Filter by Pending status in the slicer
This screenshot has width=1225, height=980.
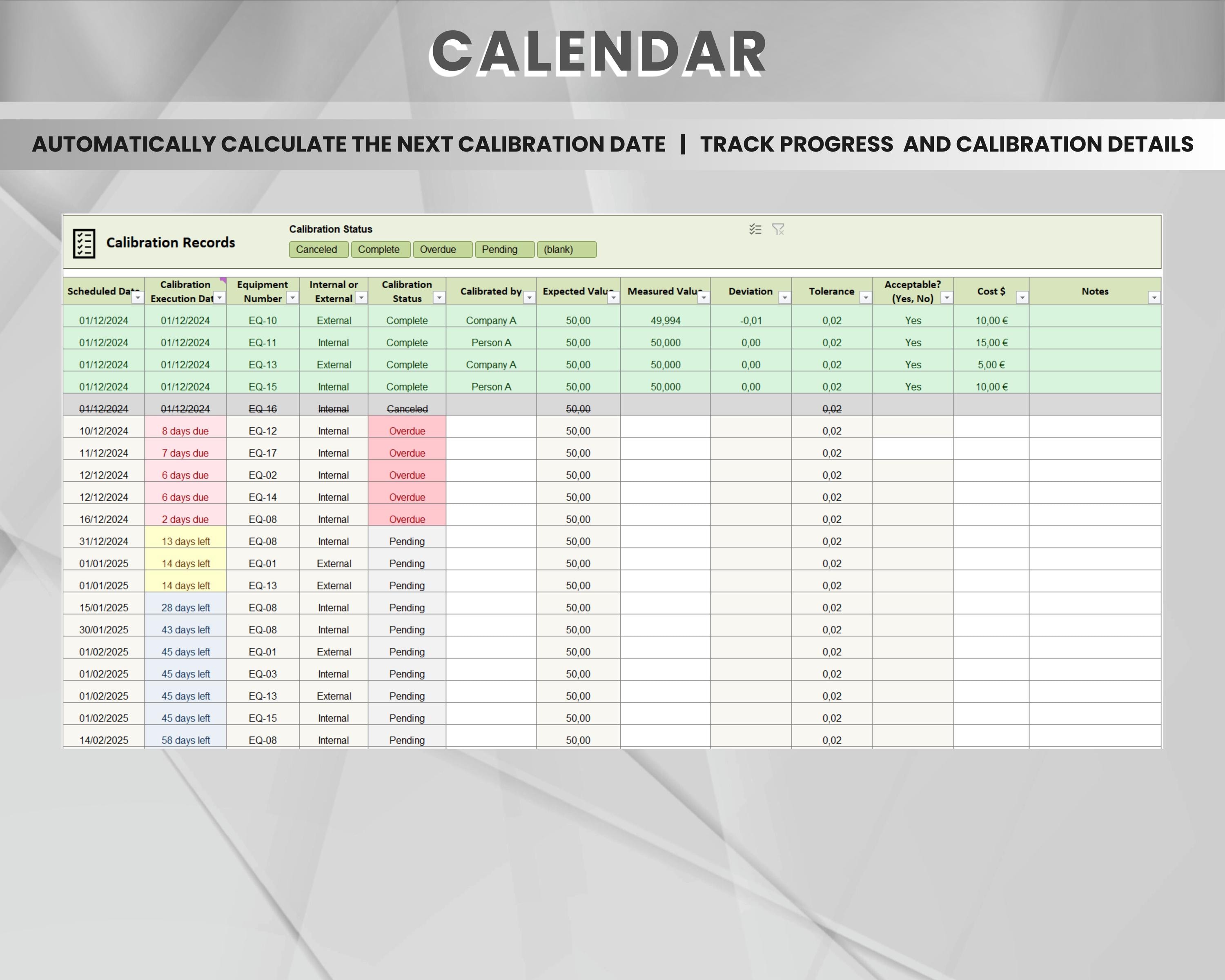point(505,249)
